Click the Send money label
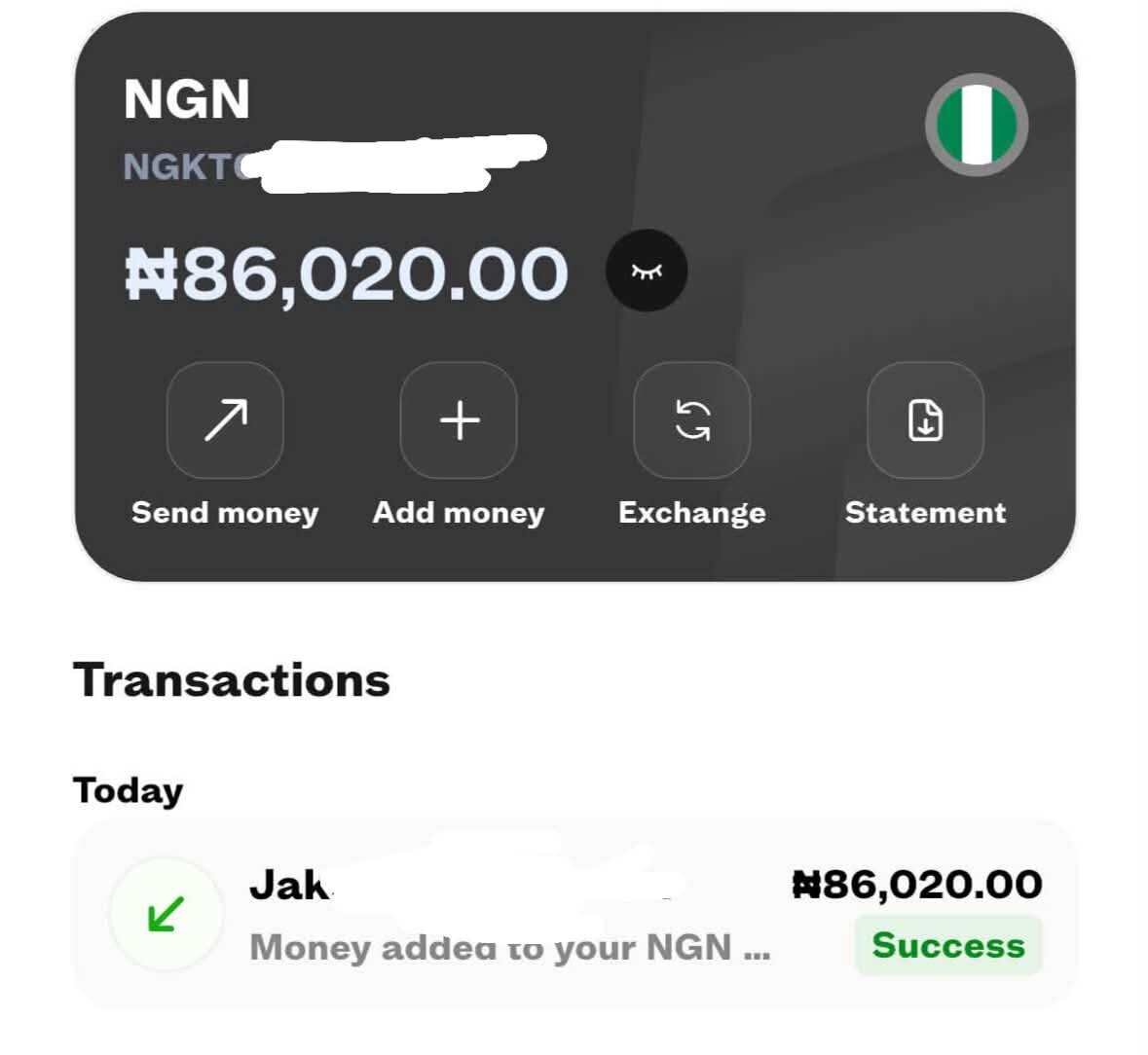Screen dimensions: 1148x1055 coord(226,513)
